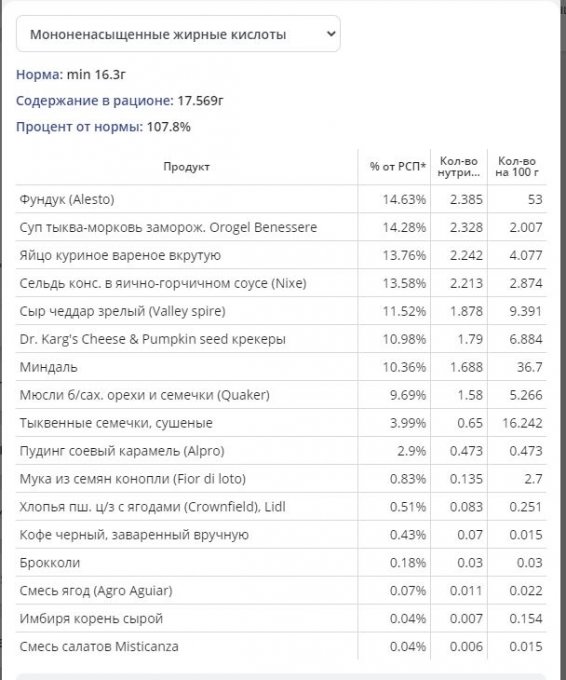
Task: Sort by the % от РСП* column header
Action: (398, 167)
